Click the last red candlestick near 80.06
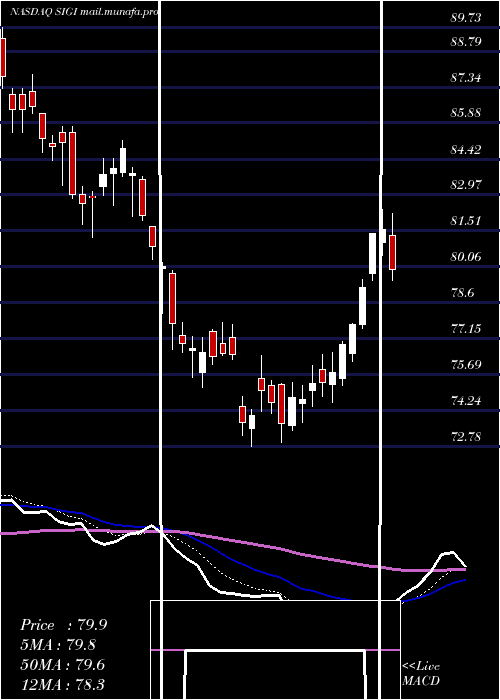Screen dimensions: 500x700 coord(392,252)
